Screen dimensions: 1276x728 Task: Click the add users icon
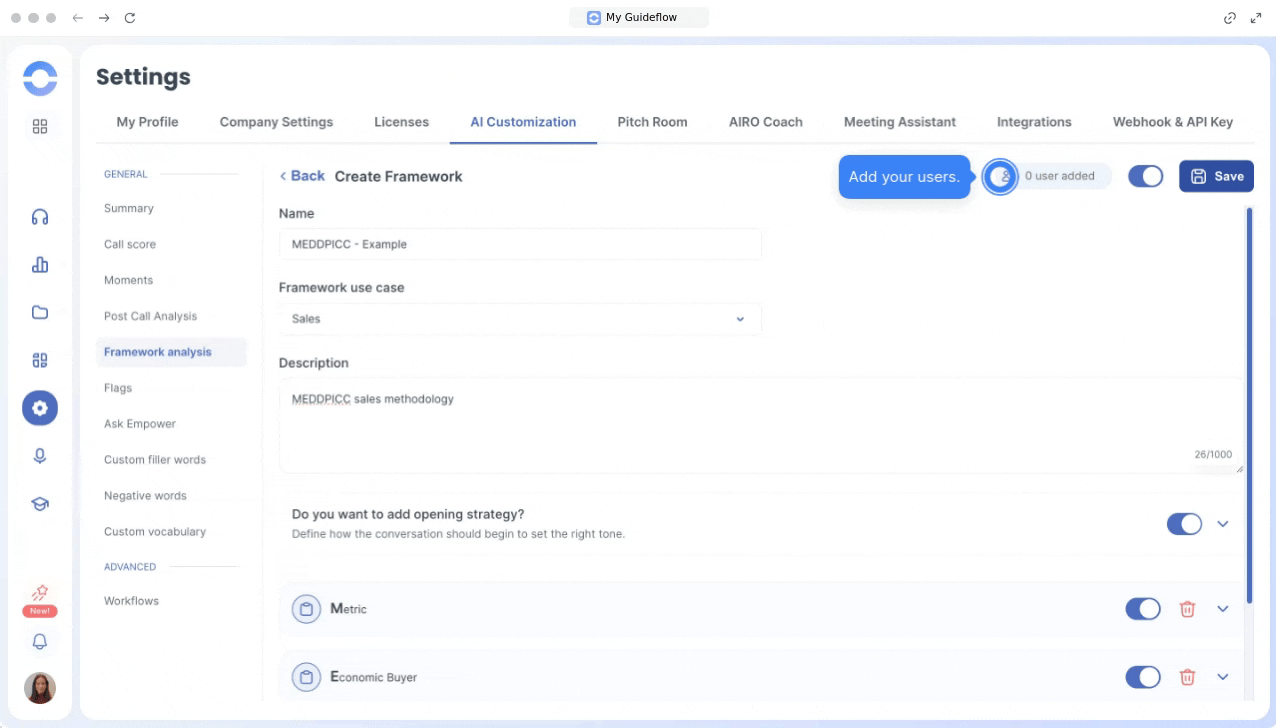pos(1000,177)
